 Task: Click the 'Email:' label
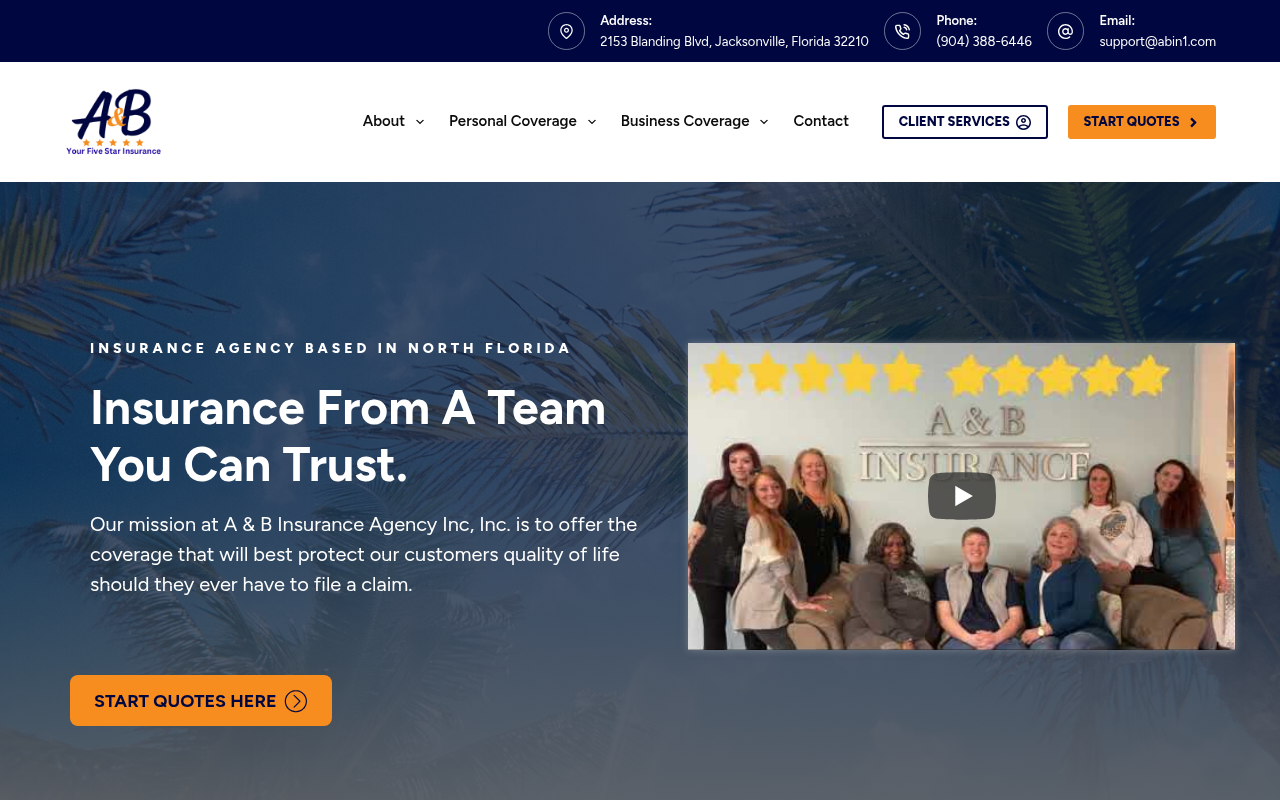(1117, 20)
